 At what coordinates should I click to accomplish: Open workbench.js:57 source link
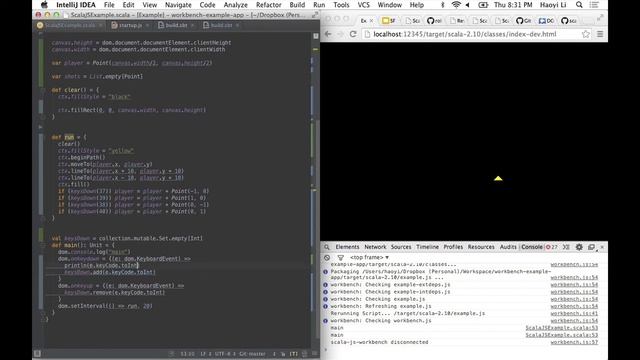point(574,342)
